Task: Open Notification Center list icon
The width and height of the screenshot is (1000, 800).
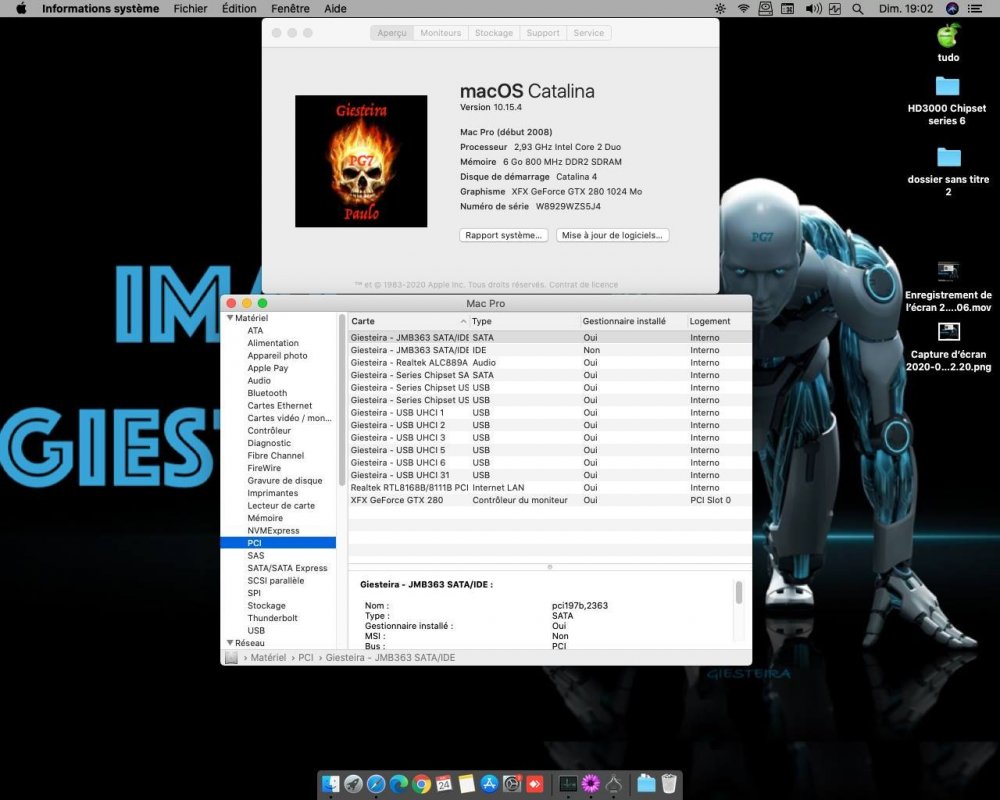Action: [x=974, y=8]
